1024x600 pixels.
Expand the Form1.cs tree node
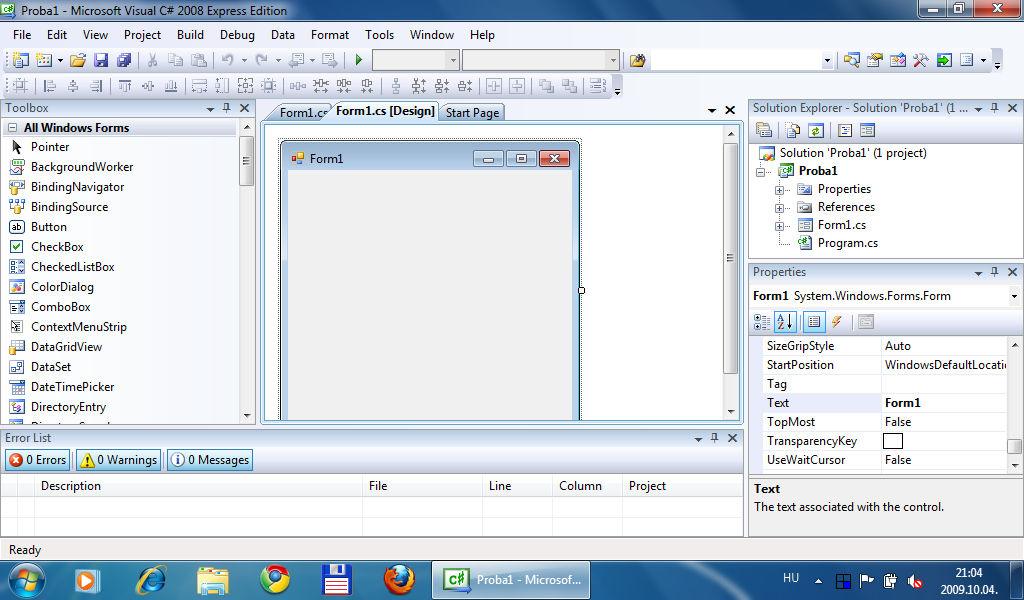[779, 226]
